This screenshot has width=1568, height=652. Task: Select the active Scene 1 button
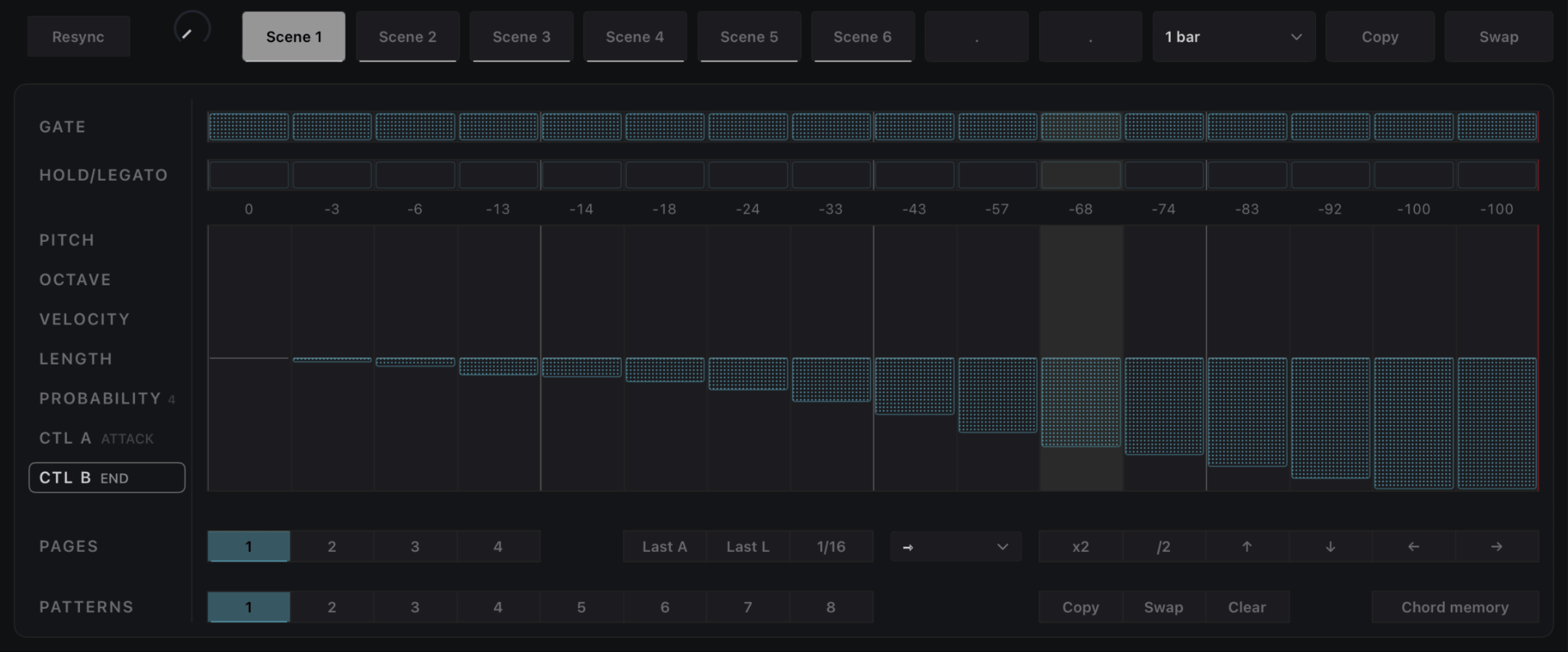tap(294, 37)
